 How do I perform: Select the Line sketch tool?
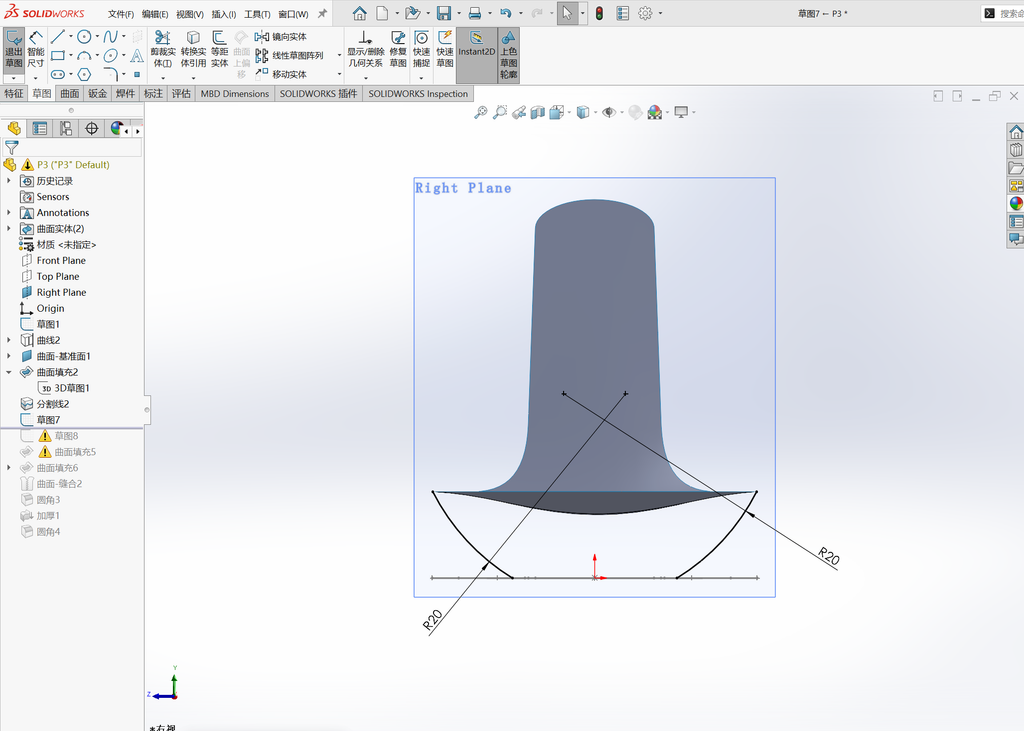(x=58, y=37)
